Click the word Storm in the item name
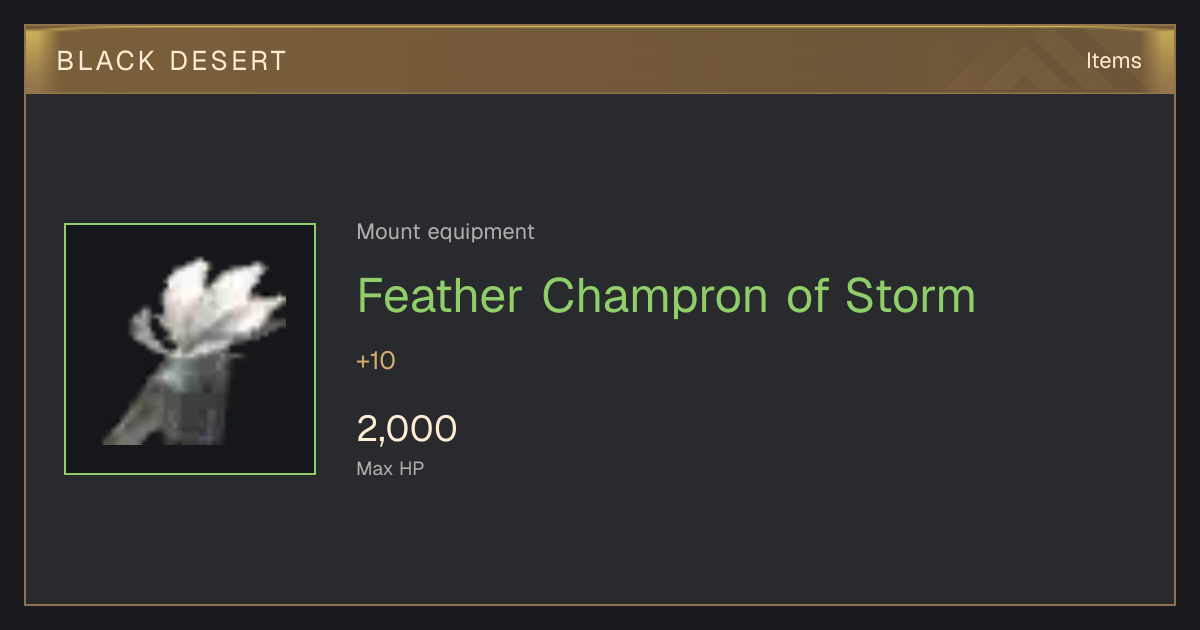The height and width of the screenshot is (630, 1200). (910, 295)
